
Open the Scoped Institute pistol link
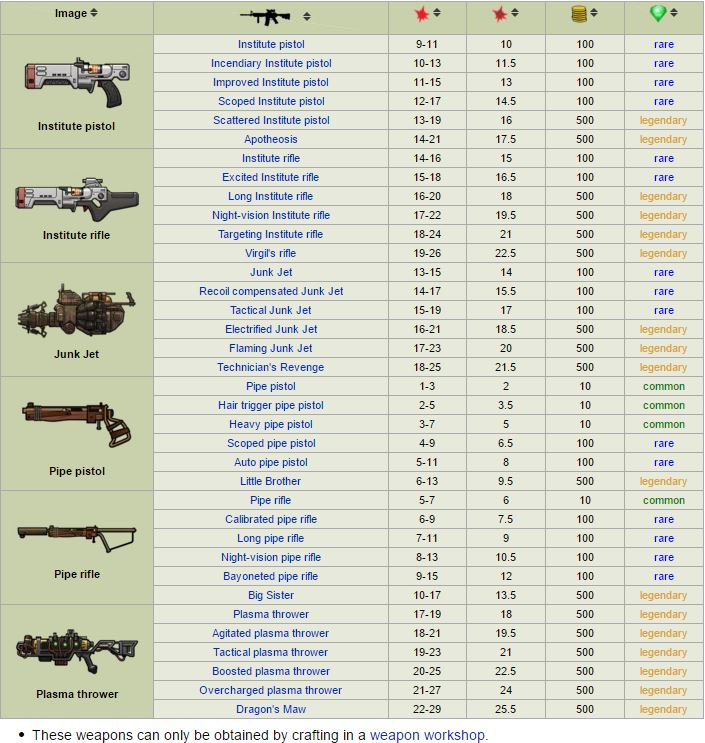[x=271, y=101]
